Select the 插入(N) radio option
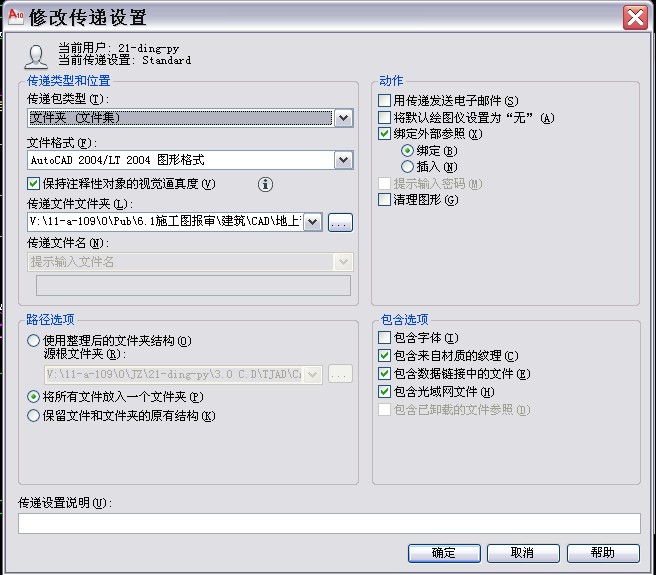Screen dimensions: 656x575 coord(407,167)
